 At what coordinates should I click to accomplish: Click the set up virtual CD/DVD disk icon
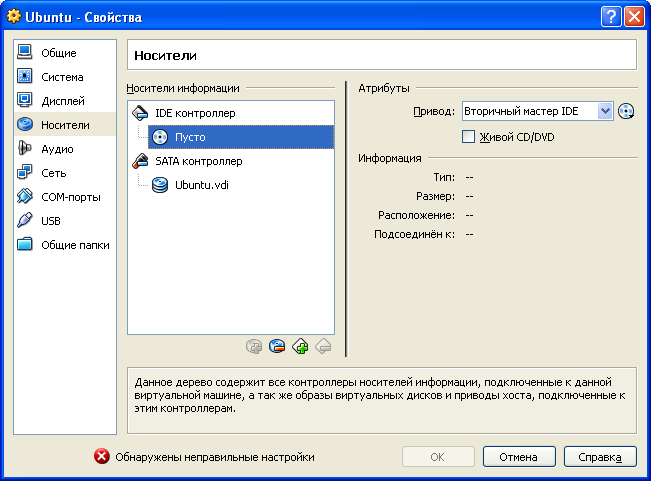coord(626,111)
